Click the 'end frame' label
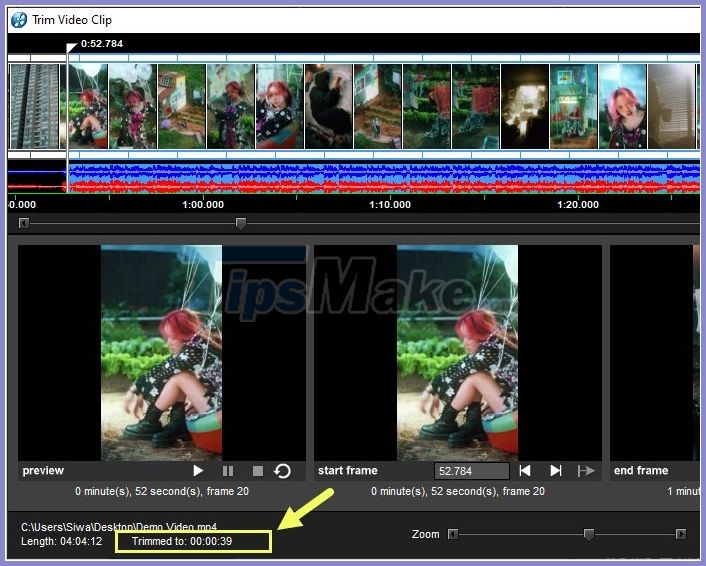Screen dimensions: 706x566 (641, 471)
